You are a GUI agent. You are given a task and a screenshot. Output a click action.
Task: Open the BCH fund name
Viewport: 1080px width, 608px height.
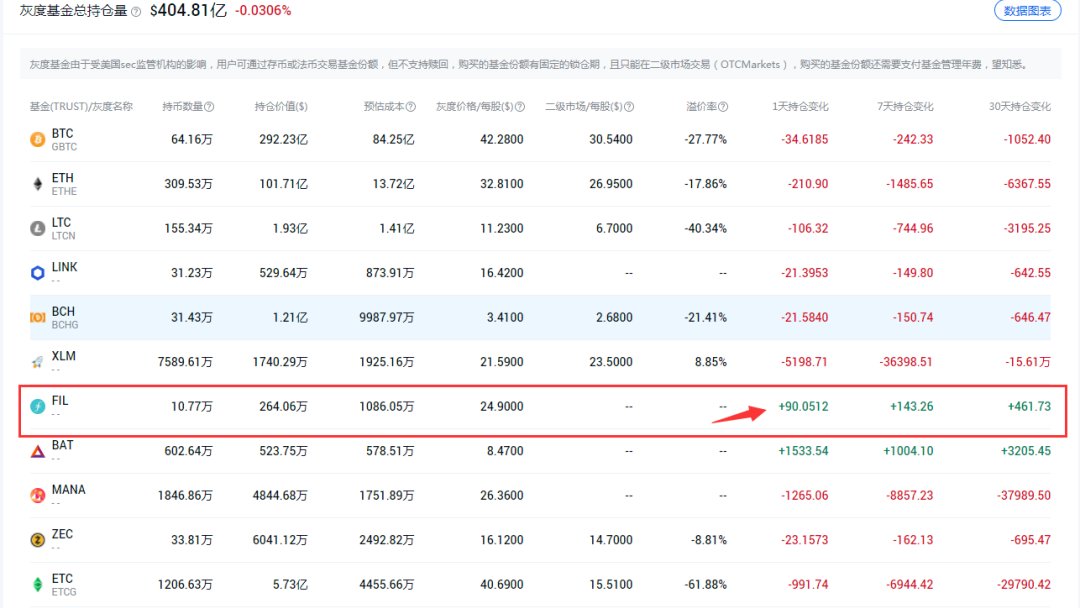63,312
